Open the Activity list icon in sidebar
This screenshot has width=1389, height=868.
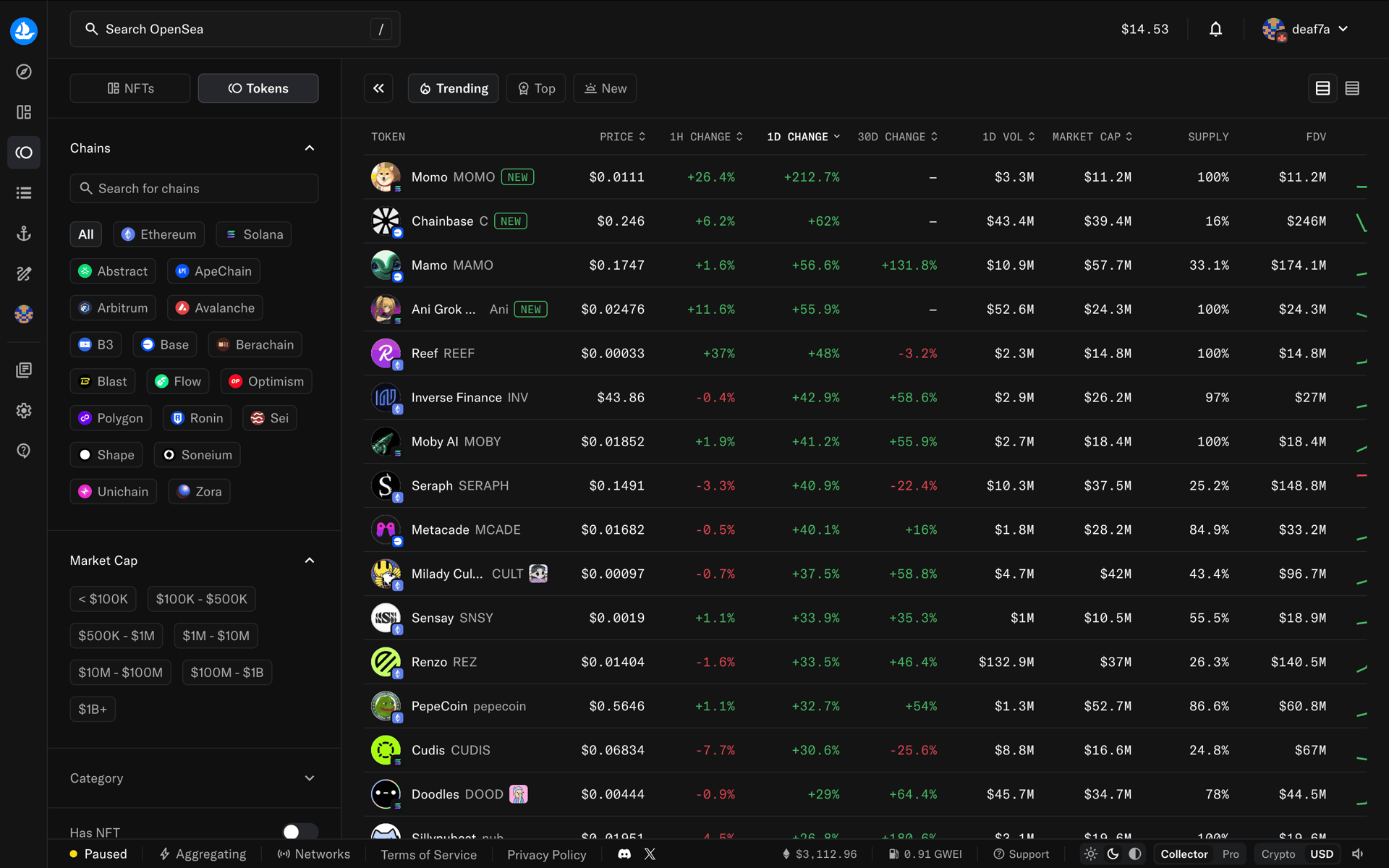point(24,193)
